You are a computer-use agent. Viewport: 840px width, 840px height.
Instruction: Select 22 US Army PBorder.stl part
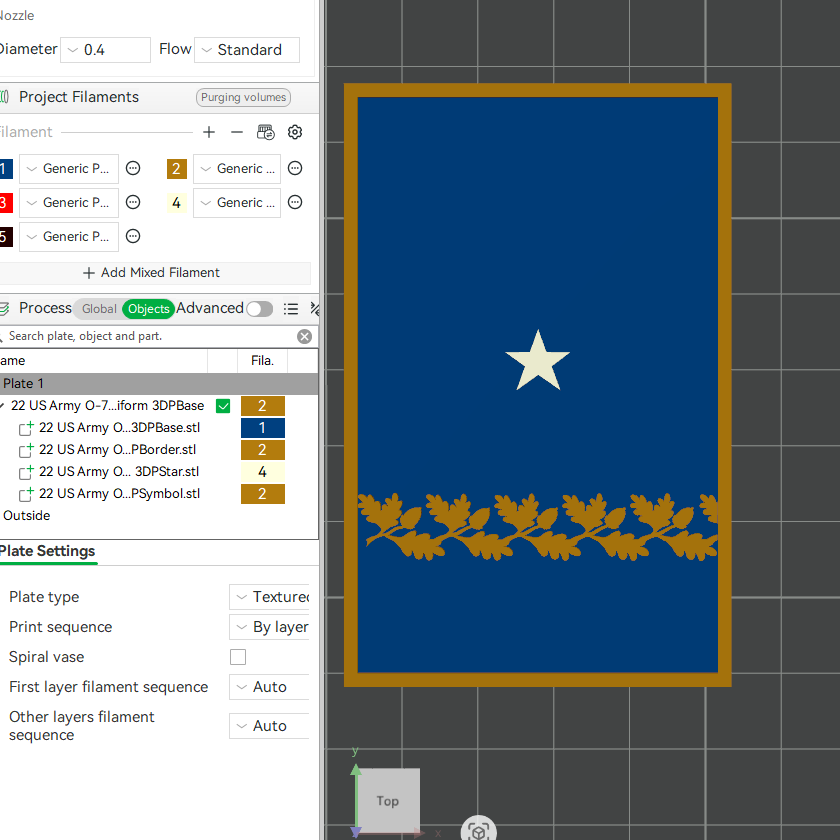click(118, 450)
